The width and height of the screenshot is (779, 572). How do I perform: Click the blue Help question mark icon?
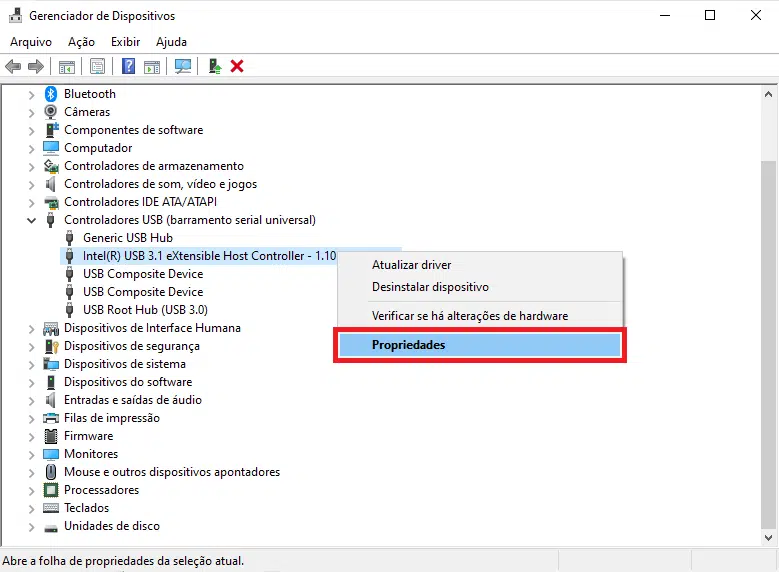pos(129,66)
